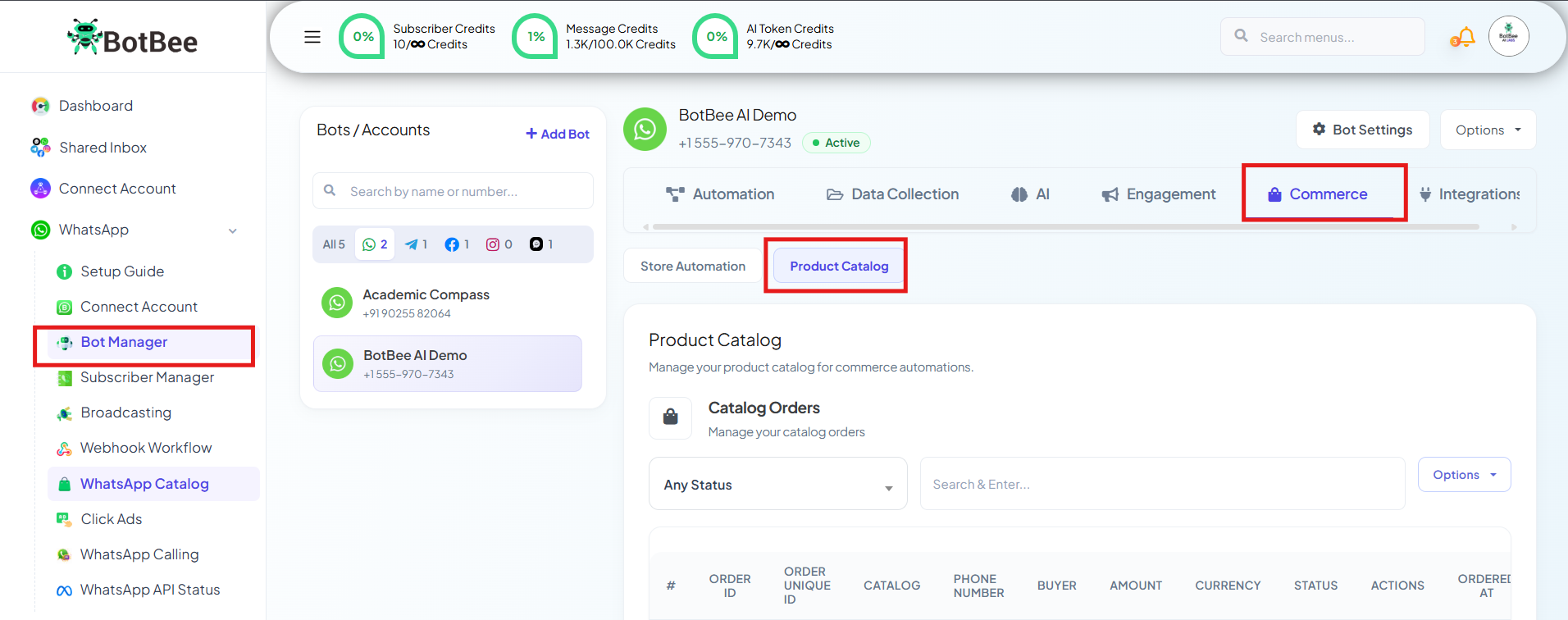Click the WhatsApp Calling icon
Viewport: 1568px width, 620px height.
point(64,555)
